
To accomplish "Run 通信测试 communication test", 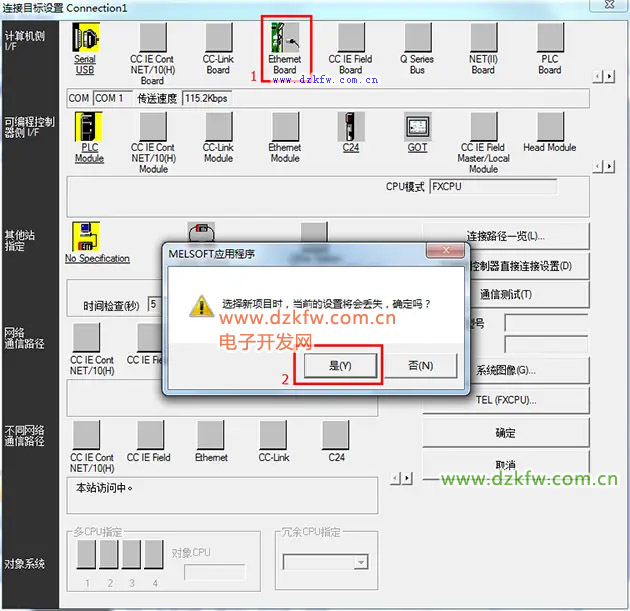I will [x=506, y=295].
